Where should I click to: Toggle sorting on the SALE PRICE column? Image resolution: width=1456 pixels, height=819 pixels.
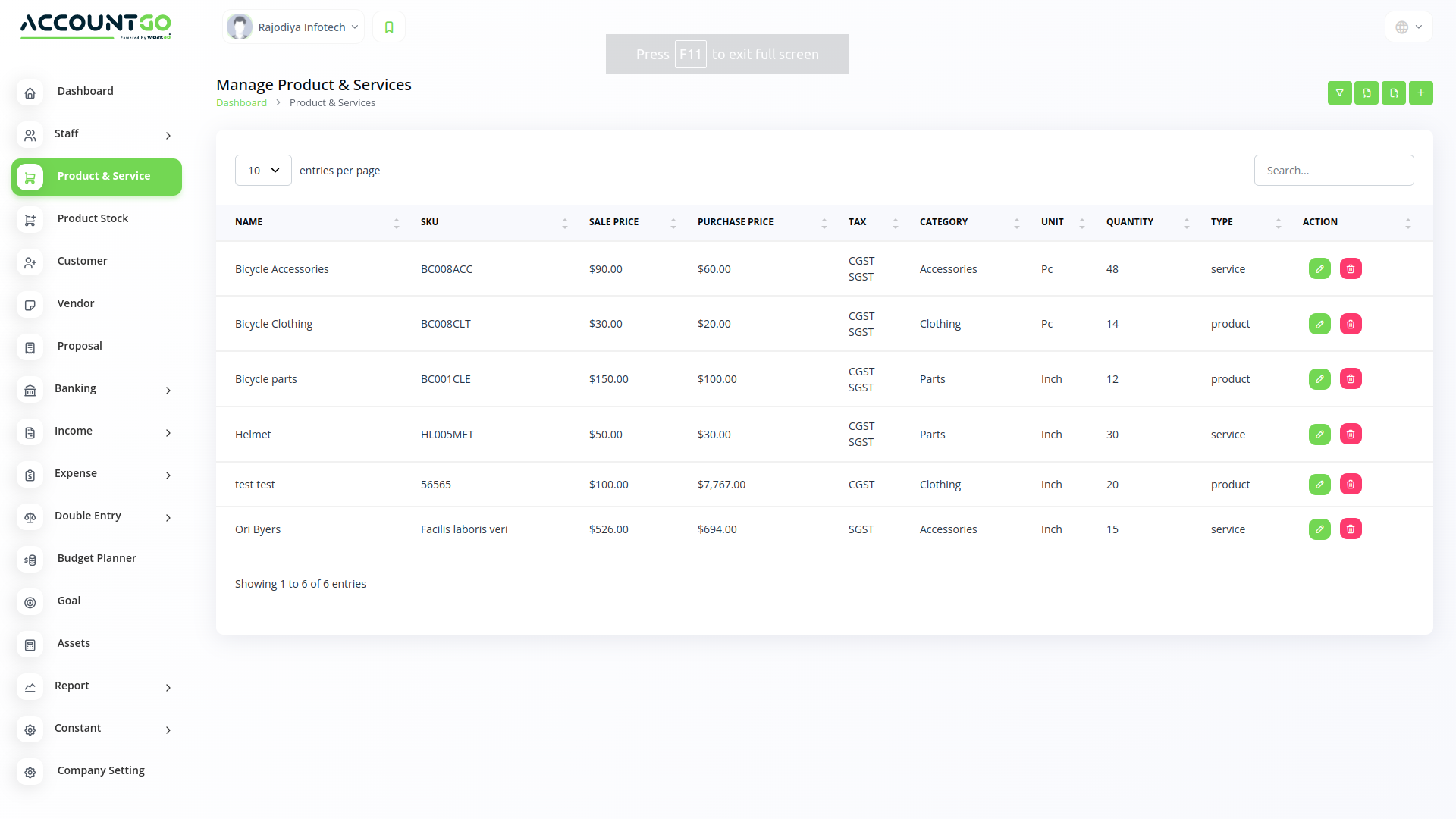[x=673, y=222]
